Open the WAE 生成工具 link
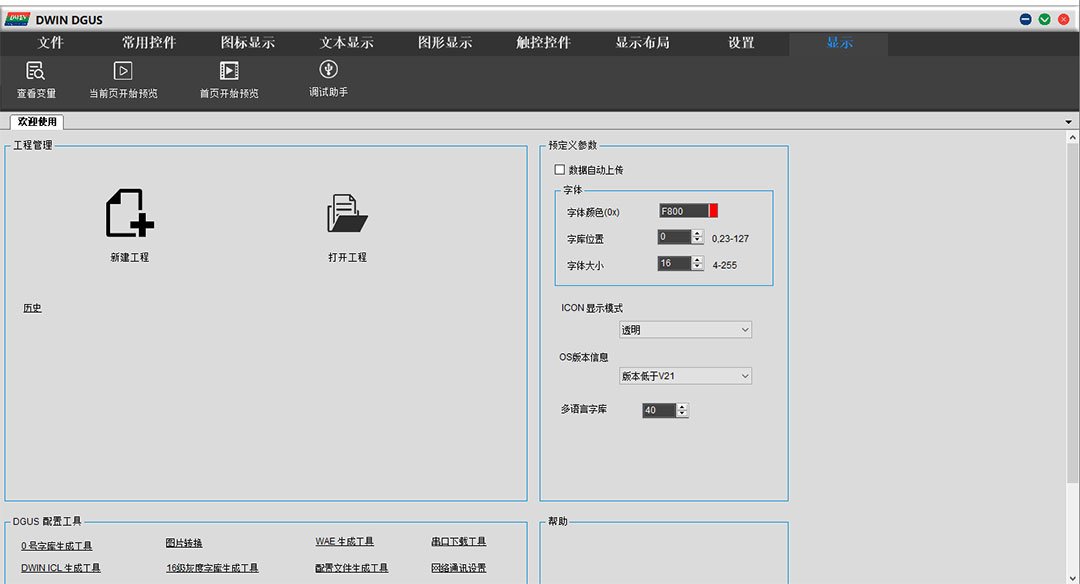 tap(344, 542)
